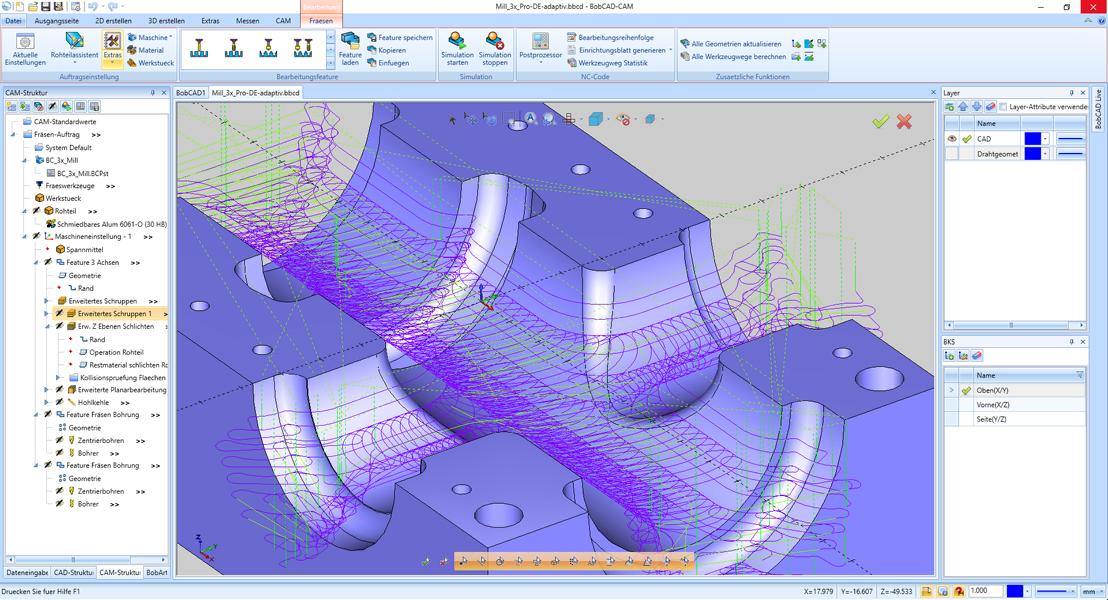The height and width of the screenshot is (600, 1108).
Task: Click the CAD layer blue color swatch
Action: coord(1032,139)
